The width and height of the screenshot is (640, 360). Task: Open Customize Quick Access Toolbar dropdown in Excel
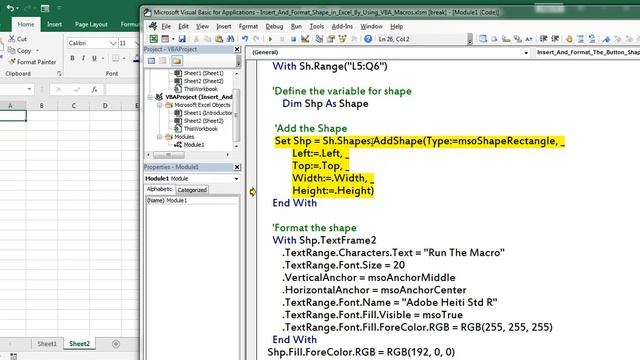click(x=60, y=8)
